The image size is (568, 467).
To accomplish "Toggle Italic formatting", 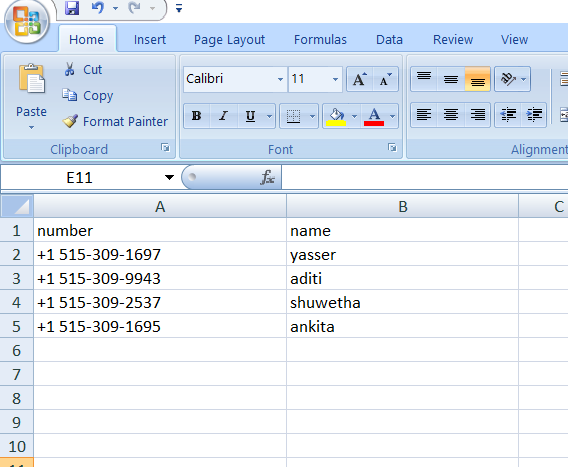I will [224, 116].
